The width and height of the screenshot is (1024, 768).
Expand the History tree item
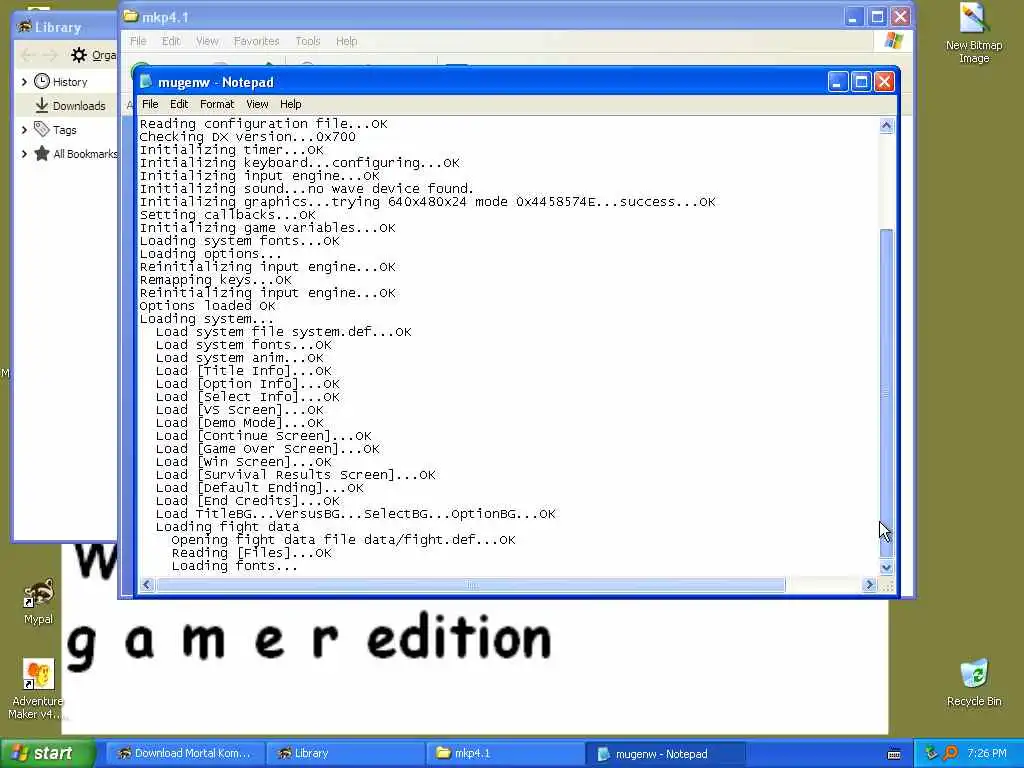click(x=24, y=82)
